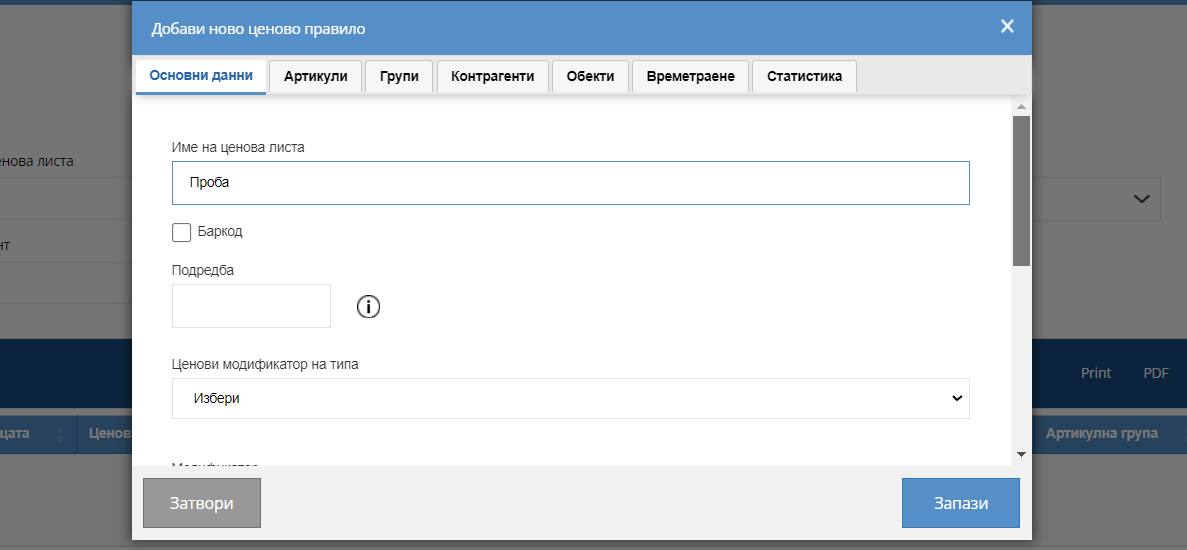1187x550 pixels.
Task: Save with the Запази button
Action: point(961,503)
